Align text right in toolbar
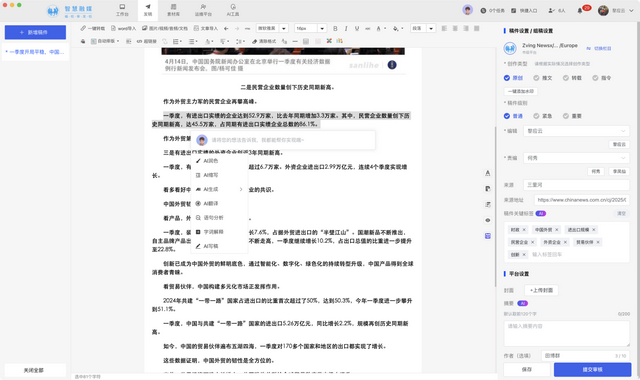Image resolution: width=640 pixels, height=380 pixels. (466, 29)
